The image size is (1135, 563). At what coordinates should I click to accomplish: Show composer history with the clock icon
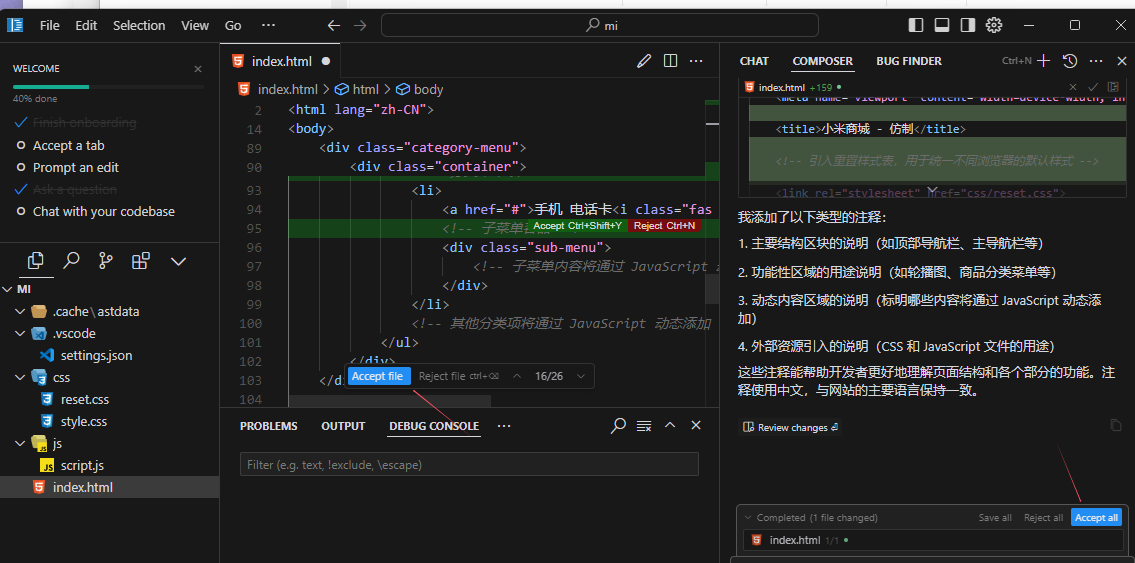(x=1070, y=61)
